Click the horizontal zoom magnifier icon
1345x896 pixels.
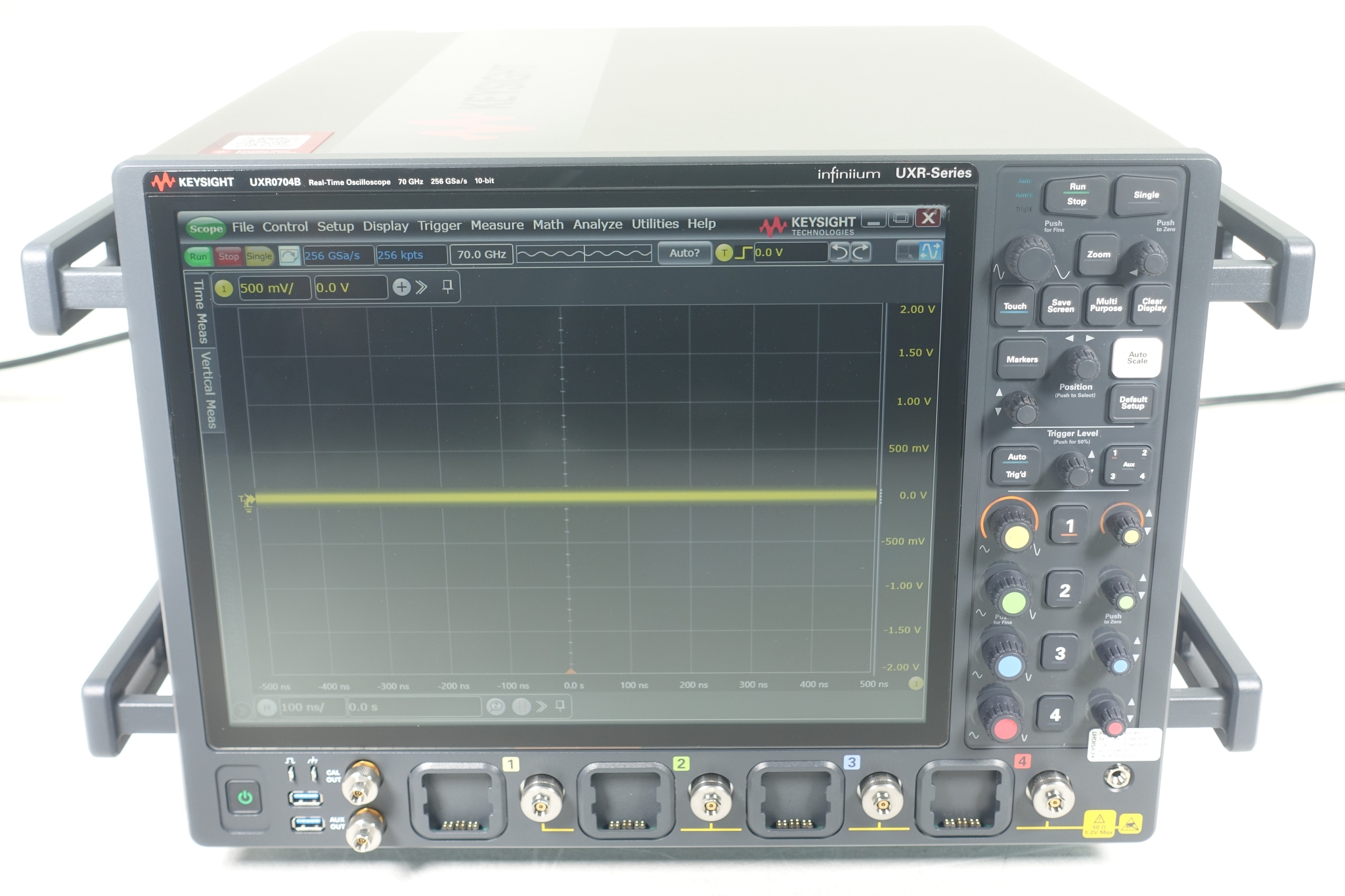(496, 706)
